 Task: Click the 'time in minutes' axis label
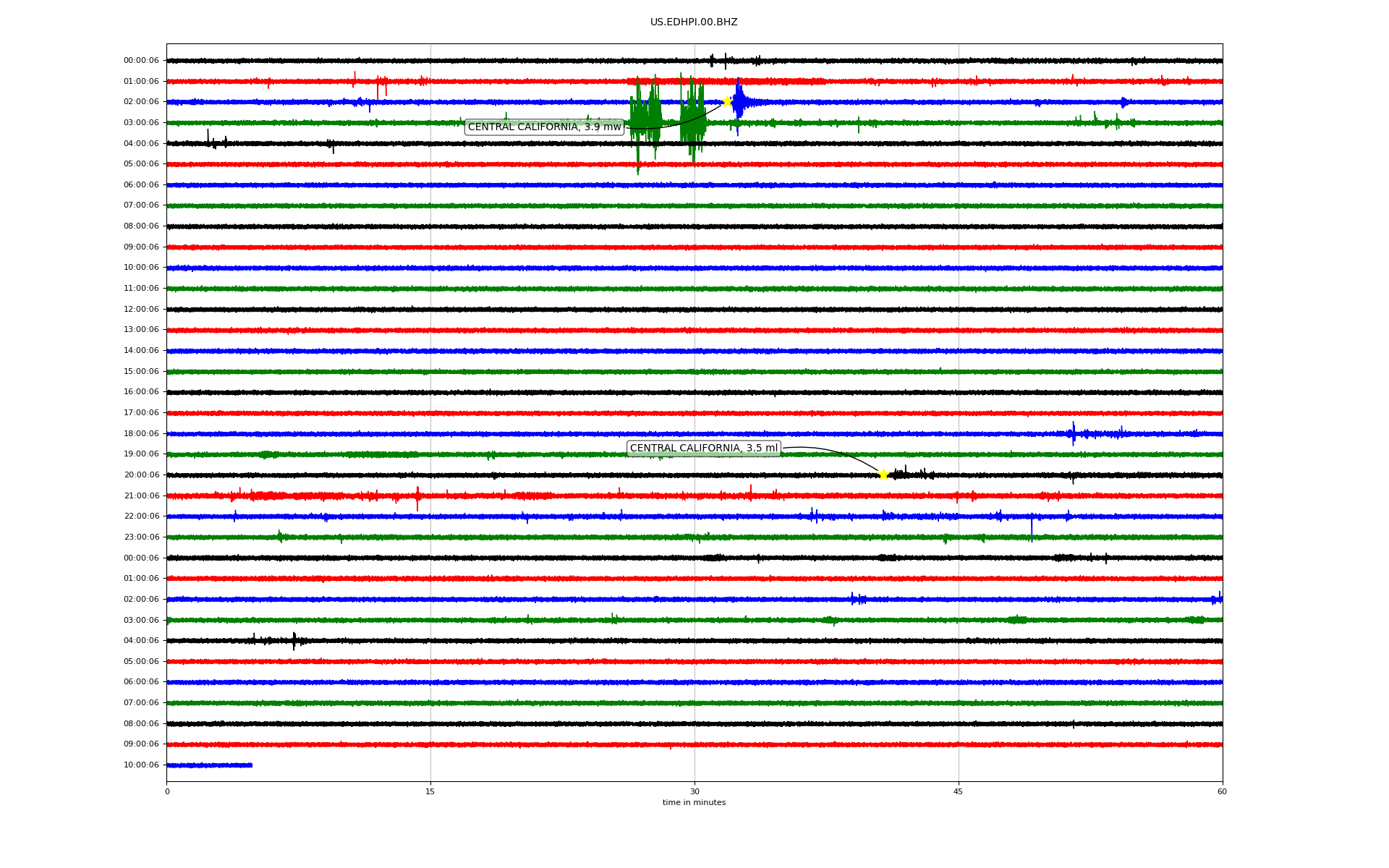694,802
